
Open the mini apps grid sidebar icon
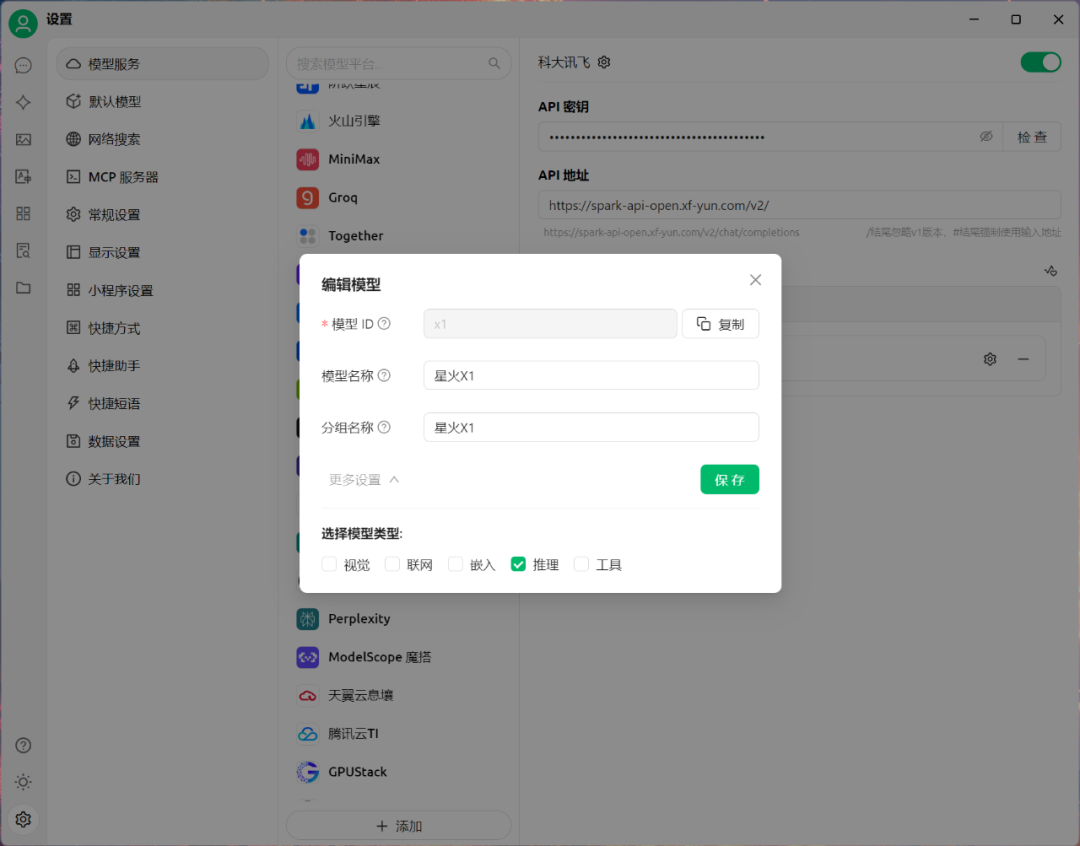point(23,214)
